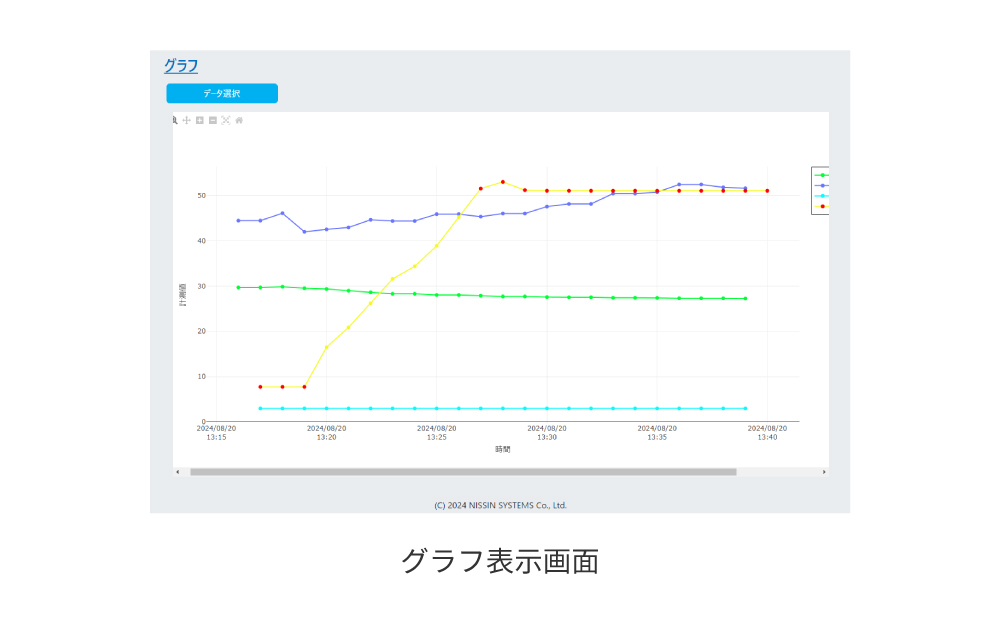Click x-axis label 2024/08/20 13:15
1000x620 pixels.
tap(216, 432)
